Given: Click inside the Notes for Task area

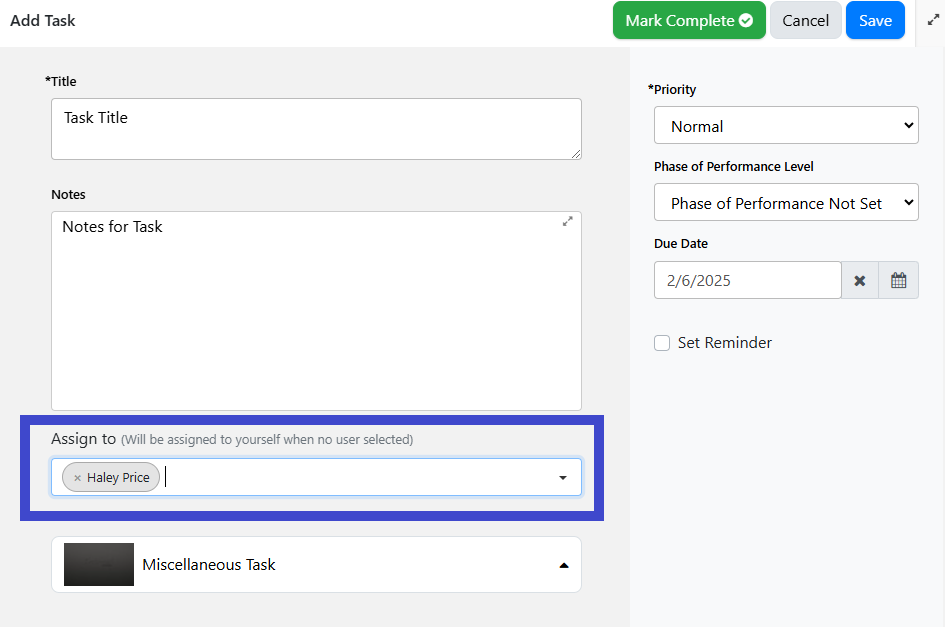Looking at the screenshot, I should 316,311.
